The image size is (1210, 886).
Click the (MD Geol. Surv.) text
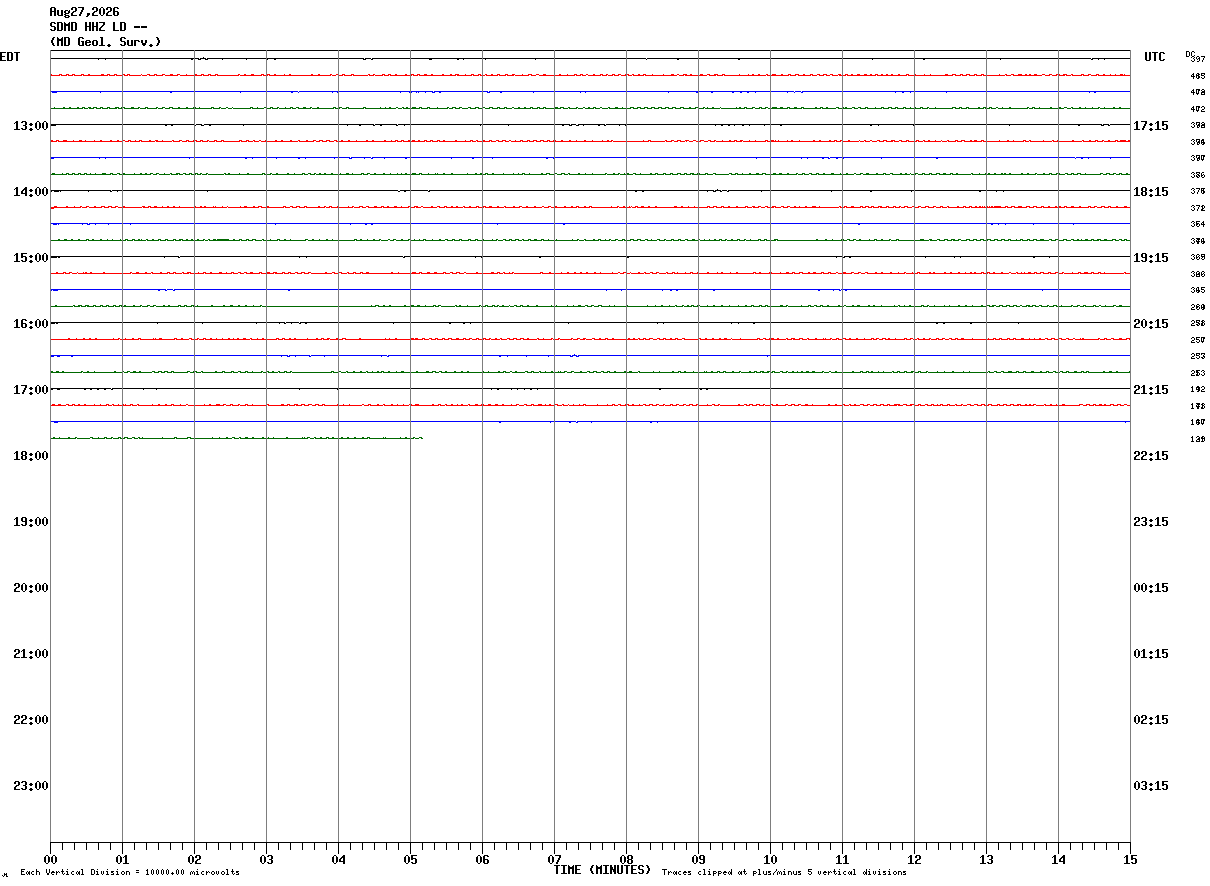[105, 42]
